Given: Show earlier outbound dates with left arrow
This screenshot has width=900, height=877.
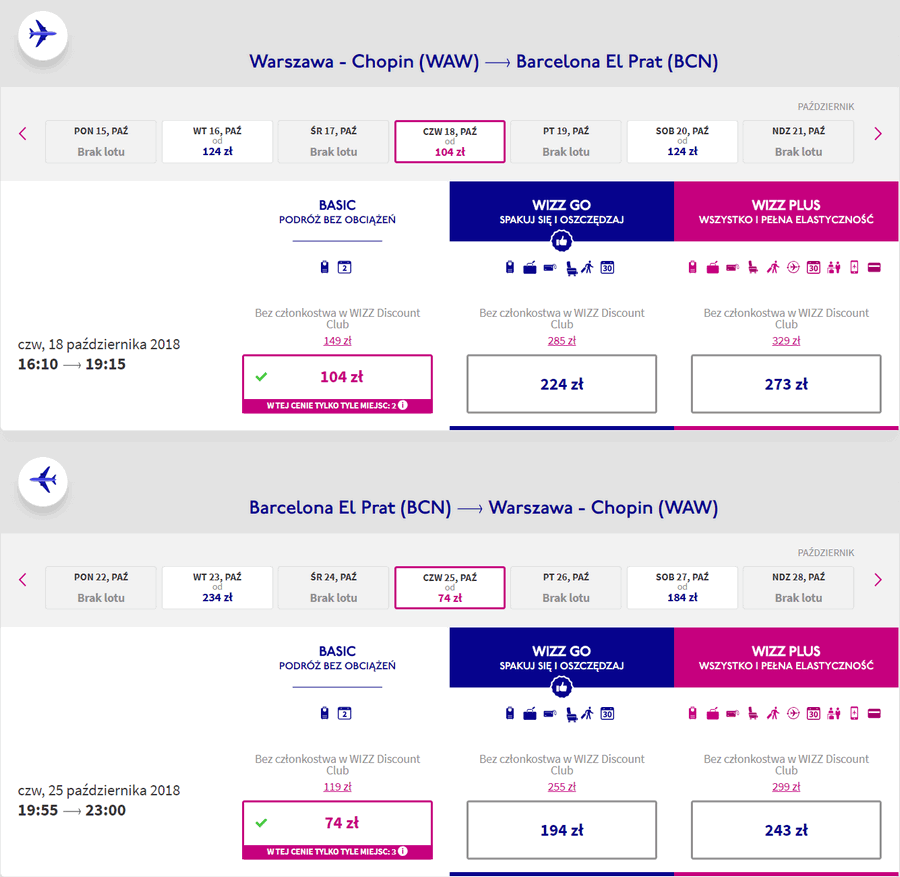Looking at the screenshot, I should pos(23,134).
